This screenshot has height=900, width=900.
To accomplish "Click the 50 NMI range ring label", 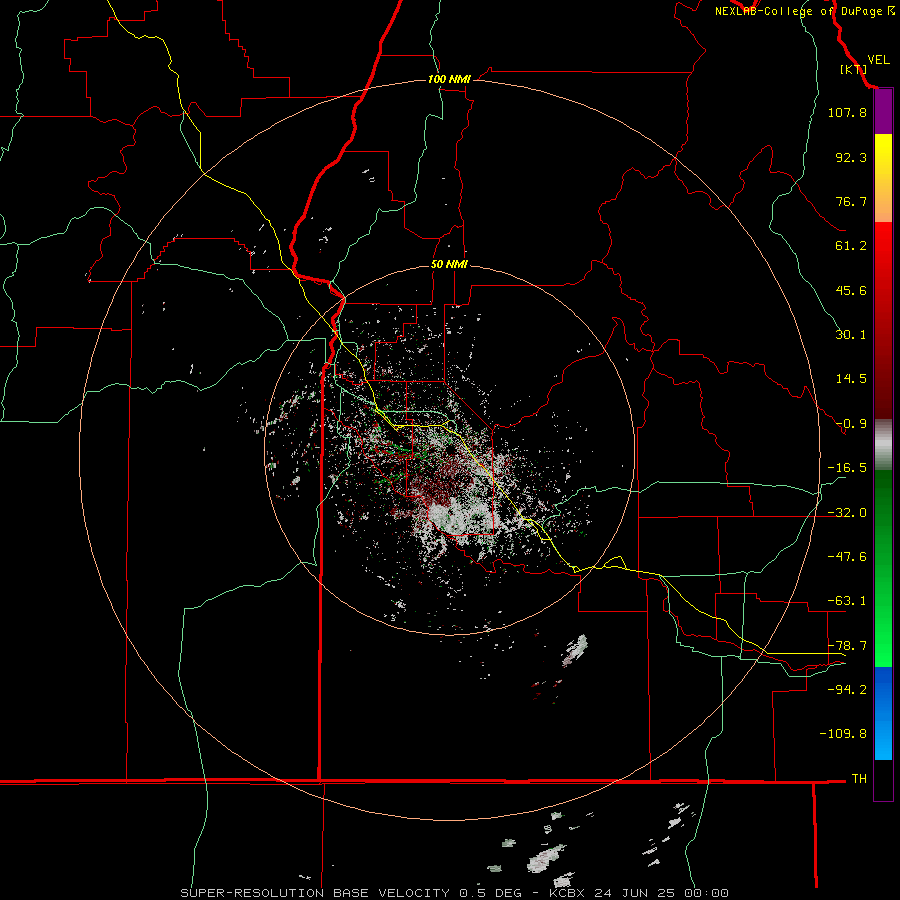I will click(449, 265).
